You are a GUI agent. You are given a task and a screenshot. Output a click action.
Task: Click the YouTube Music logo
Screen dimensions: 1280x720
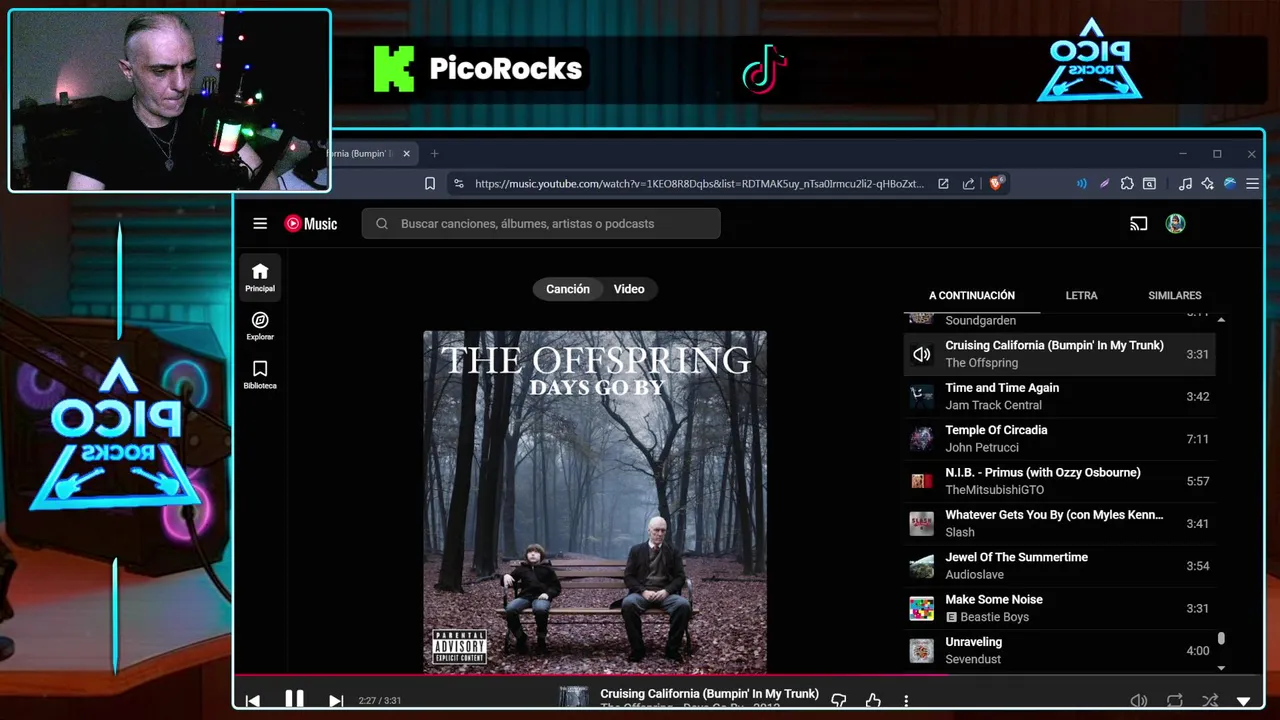pos(311,224)
